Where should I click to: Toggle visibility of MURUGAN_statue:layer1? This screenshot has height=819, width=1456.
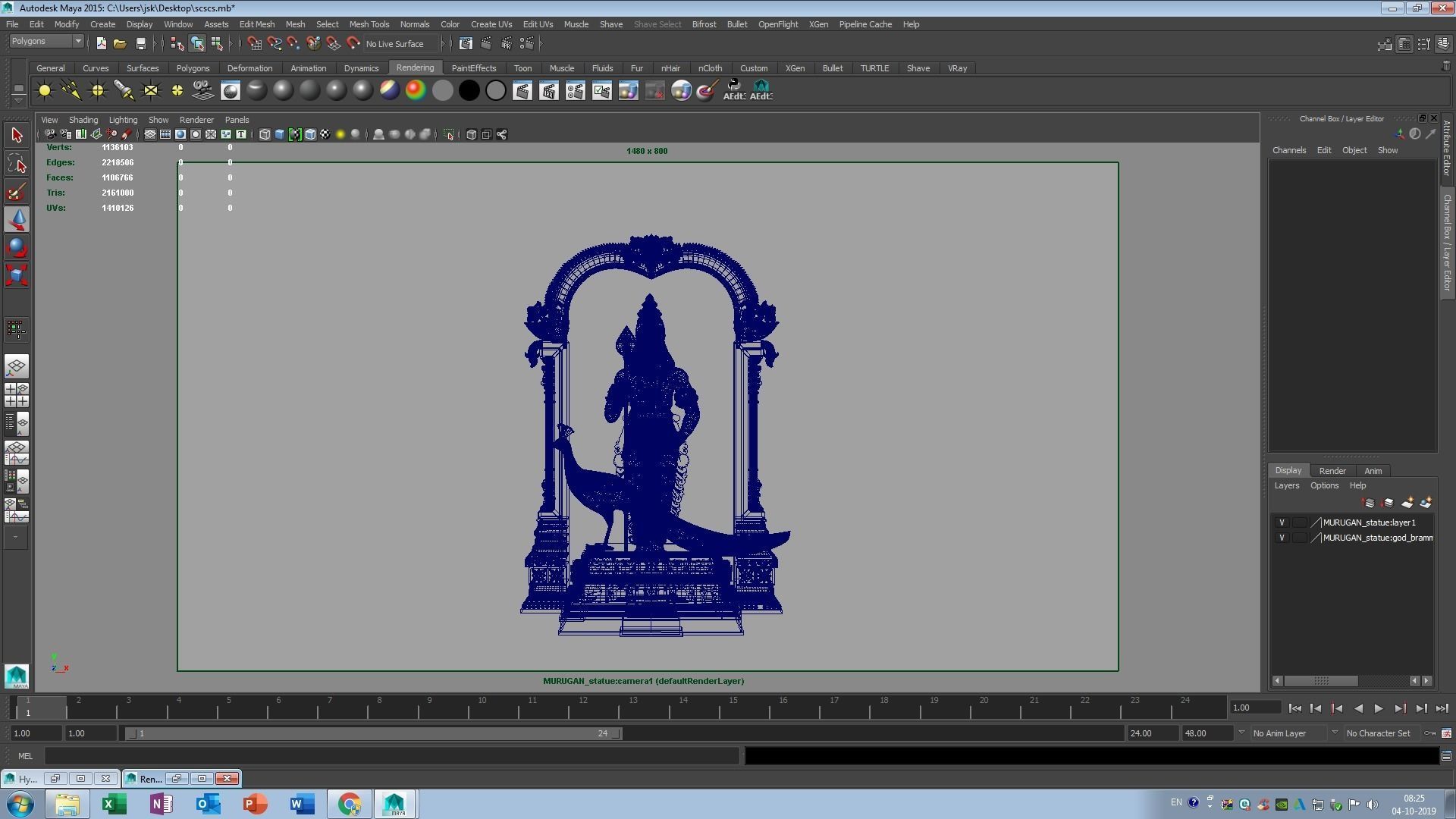click(1282, 522)
